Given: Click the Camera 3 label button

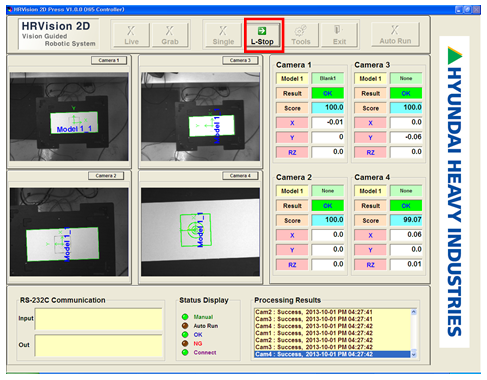Looking at the screenshot, I should pos(240,60).
